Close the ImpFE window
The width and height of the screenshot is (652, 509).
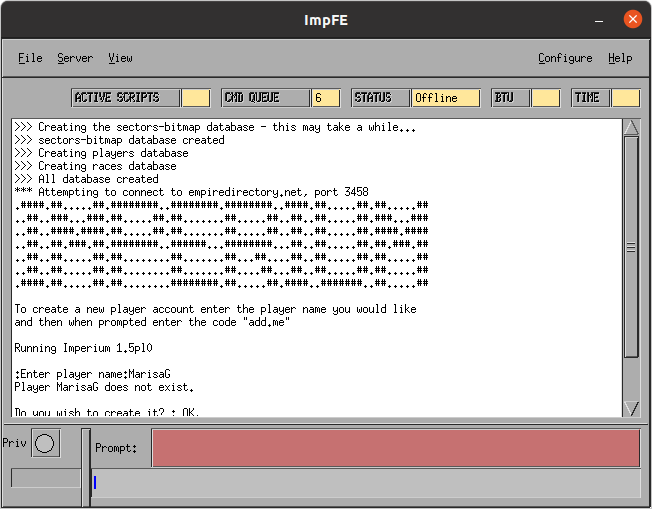click(x=632, y=19)
